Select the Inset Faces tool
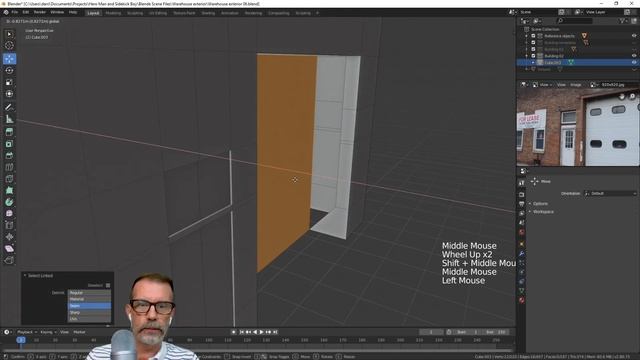This screenshot has height=360, width=640. [x=9, y=144]
